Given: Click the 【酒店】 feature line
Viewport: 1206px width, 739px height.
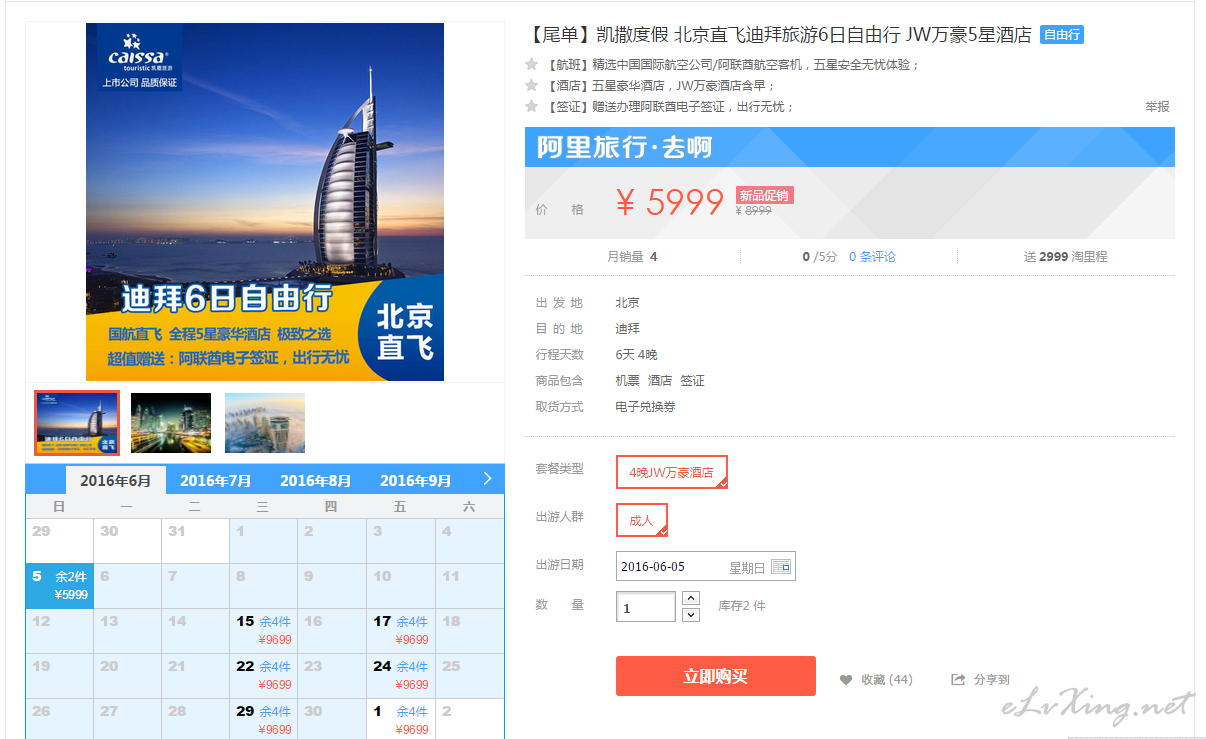Looking at the screenshot, I should (x=660, y=86).
